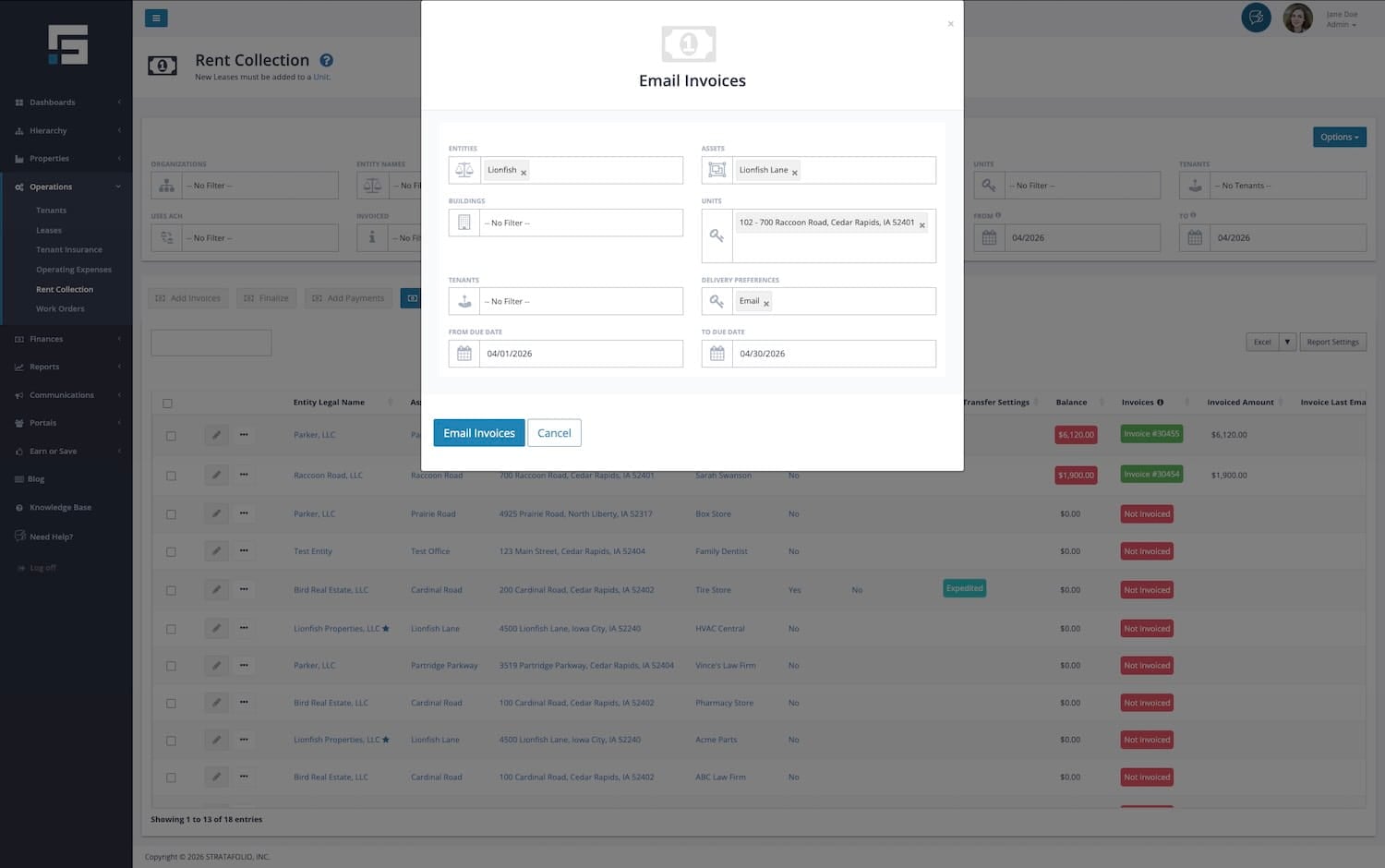Image resolution: width=1385 pixels, height=868 pixels.
Task: Remove the 102 - 700 Raccoon Road unit tag
Action: point(921,225)
